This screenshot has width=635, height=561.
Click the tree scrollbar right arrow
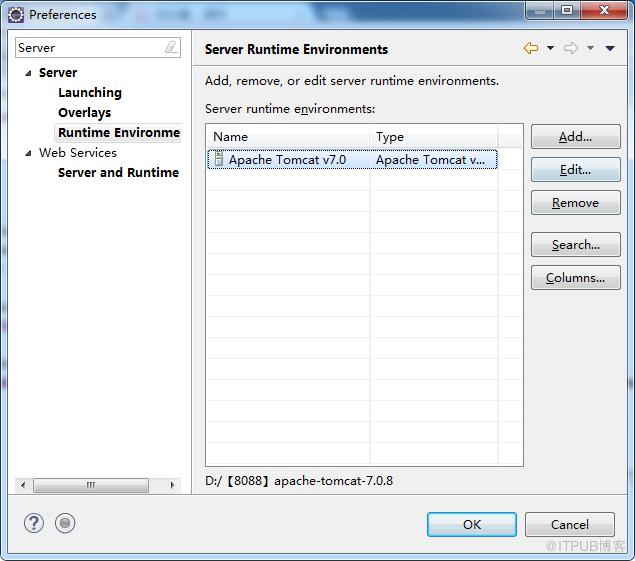click(173, 485)
